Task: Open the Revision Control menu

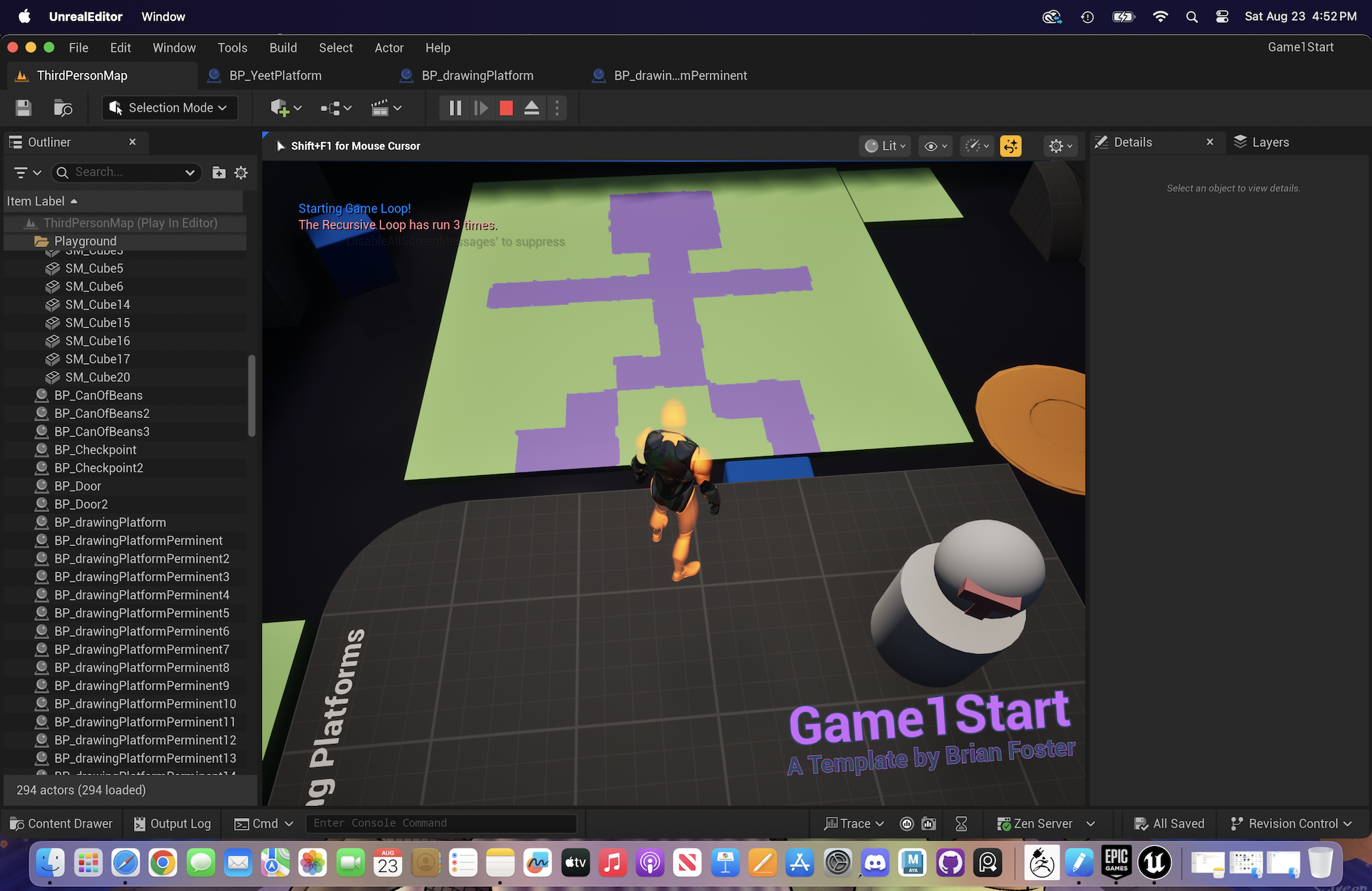Action: click(x=1291, y=824)
